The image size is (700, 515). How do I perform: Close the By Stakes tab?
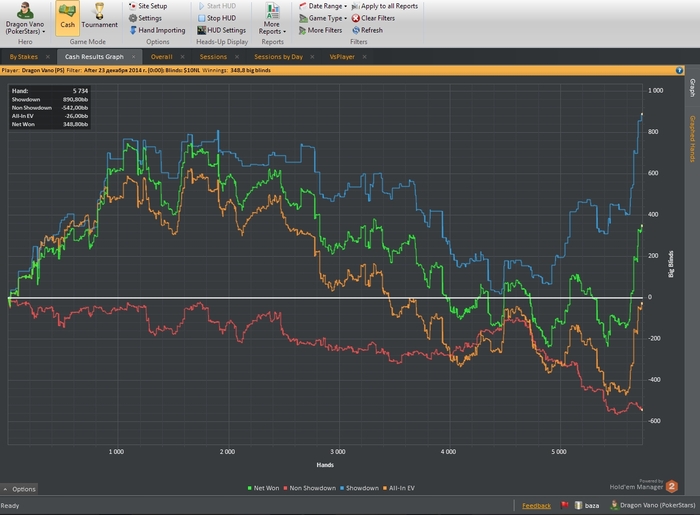pyautogui.click(x=47, y=57)
